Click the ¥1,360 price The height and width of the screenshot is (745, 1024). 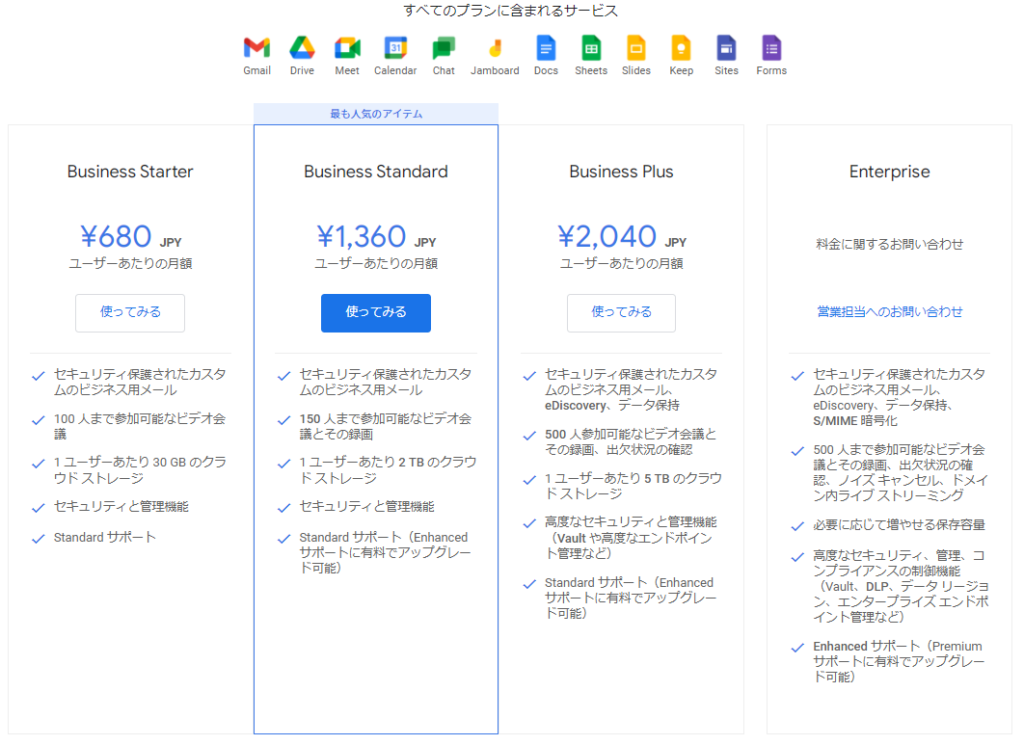click(361, 236)
